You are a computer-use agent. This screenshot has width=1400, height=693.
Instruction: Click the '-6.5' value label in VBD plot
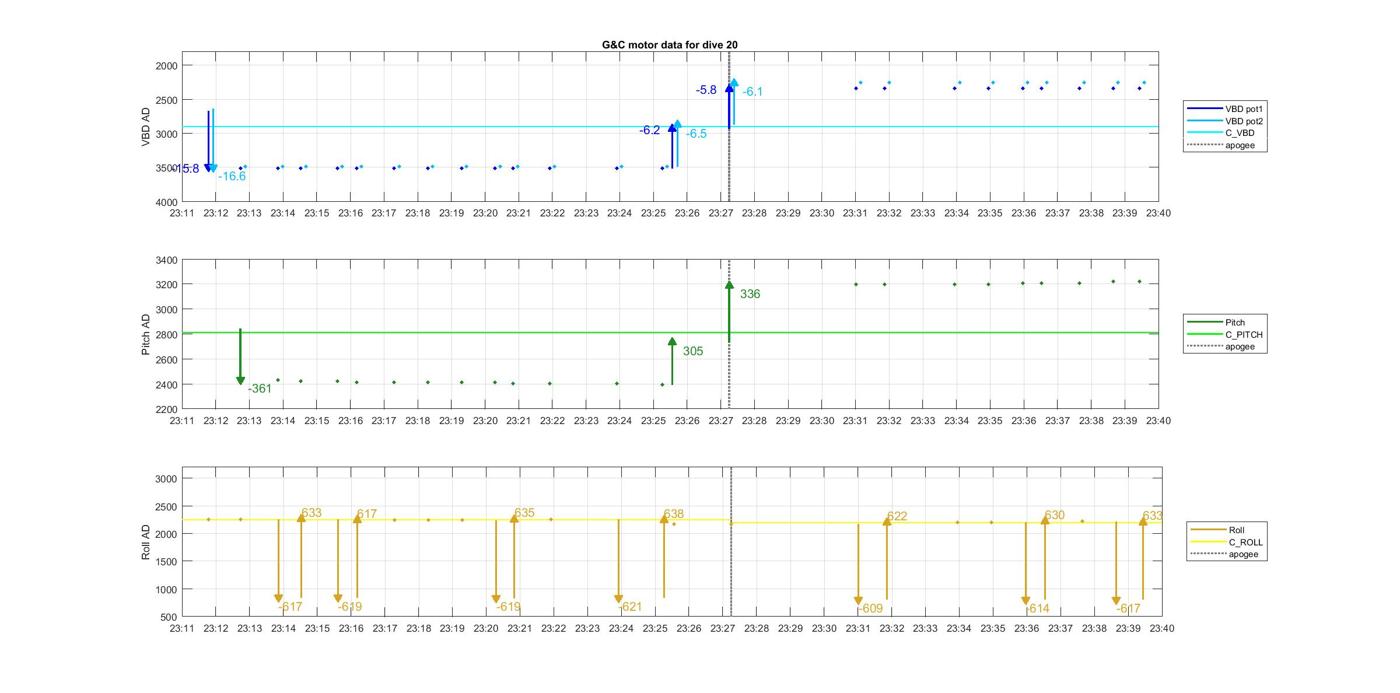(x=696, y=134)
